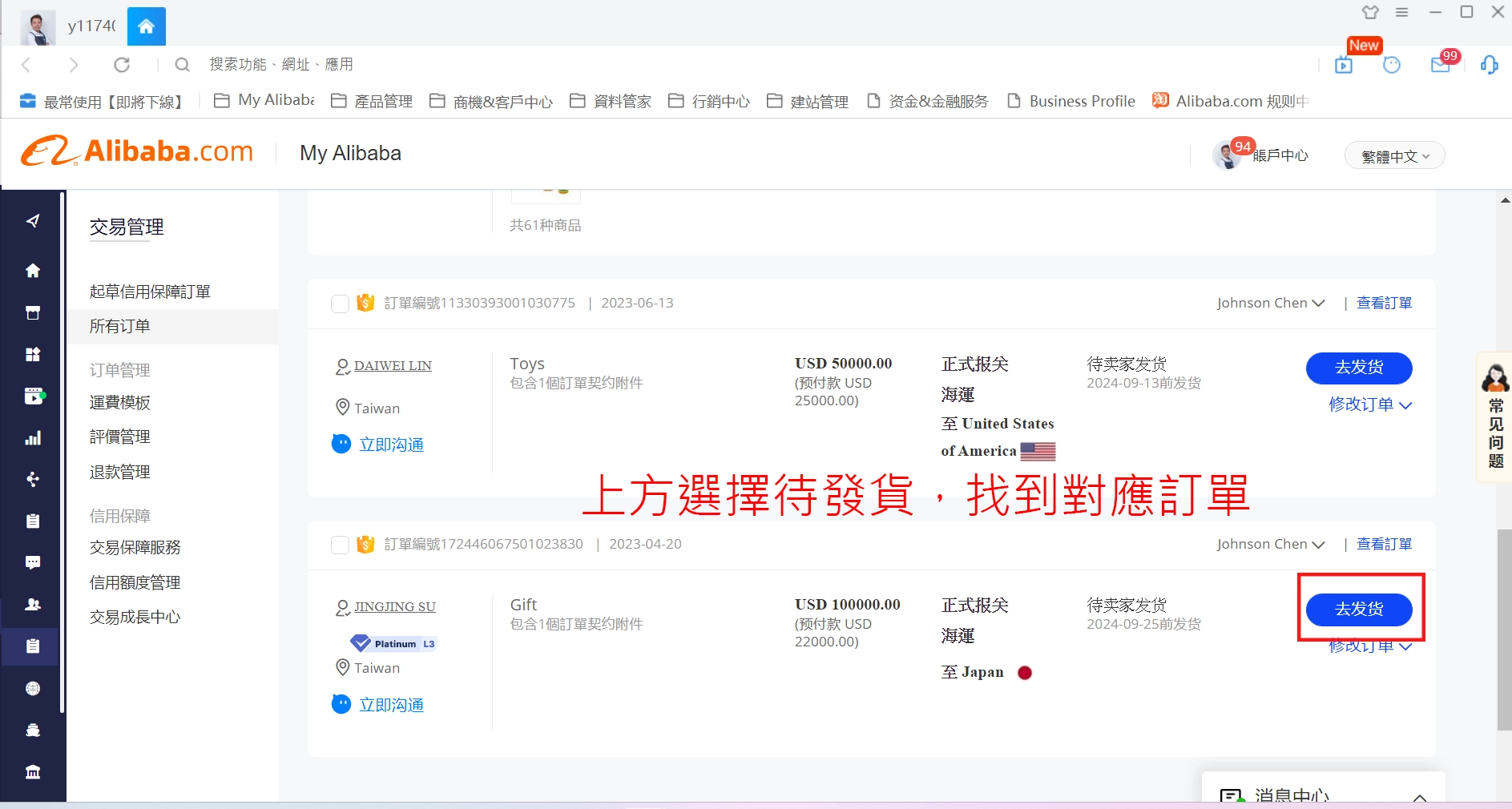1512x809 pixels.
Task: Open the chat message icon in the sidebar
Action: pyautogui.click(x=33, y=563)
